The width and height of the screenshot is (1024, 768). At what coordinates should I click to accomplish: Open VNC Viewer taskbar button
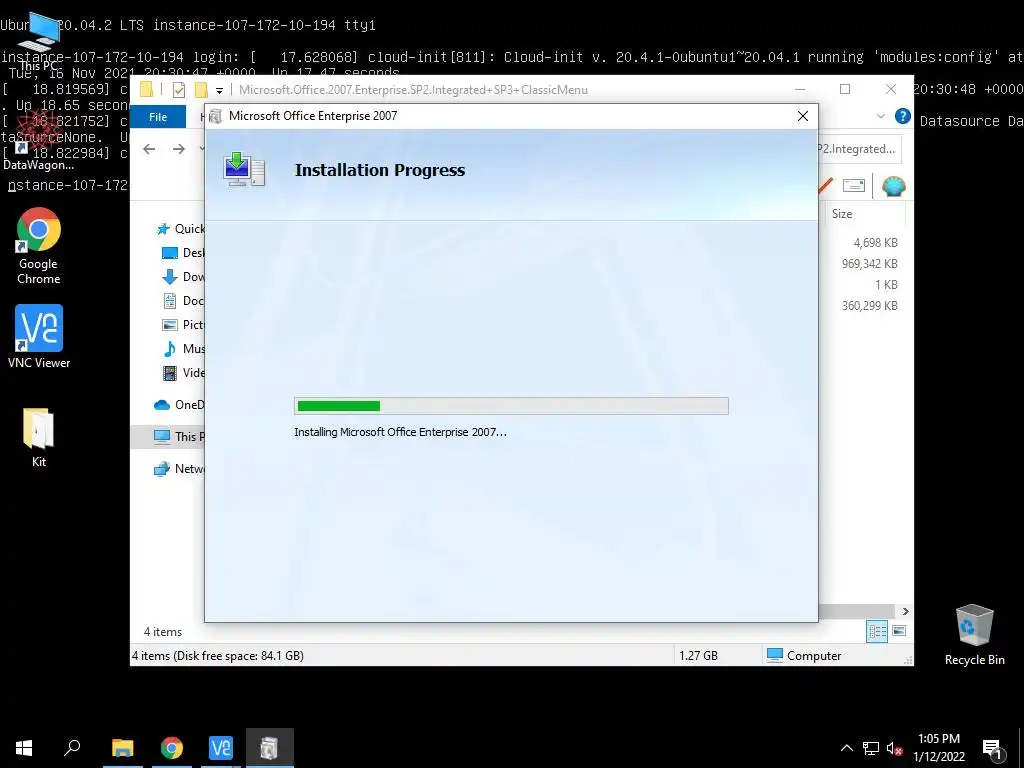221,748
